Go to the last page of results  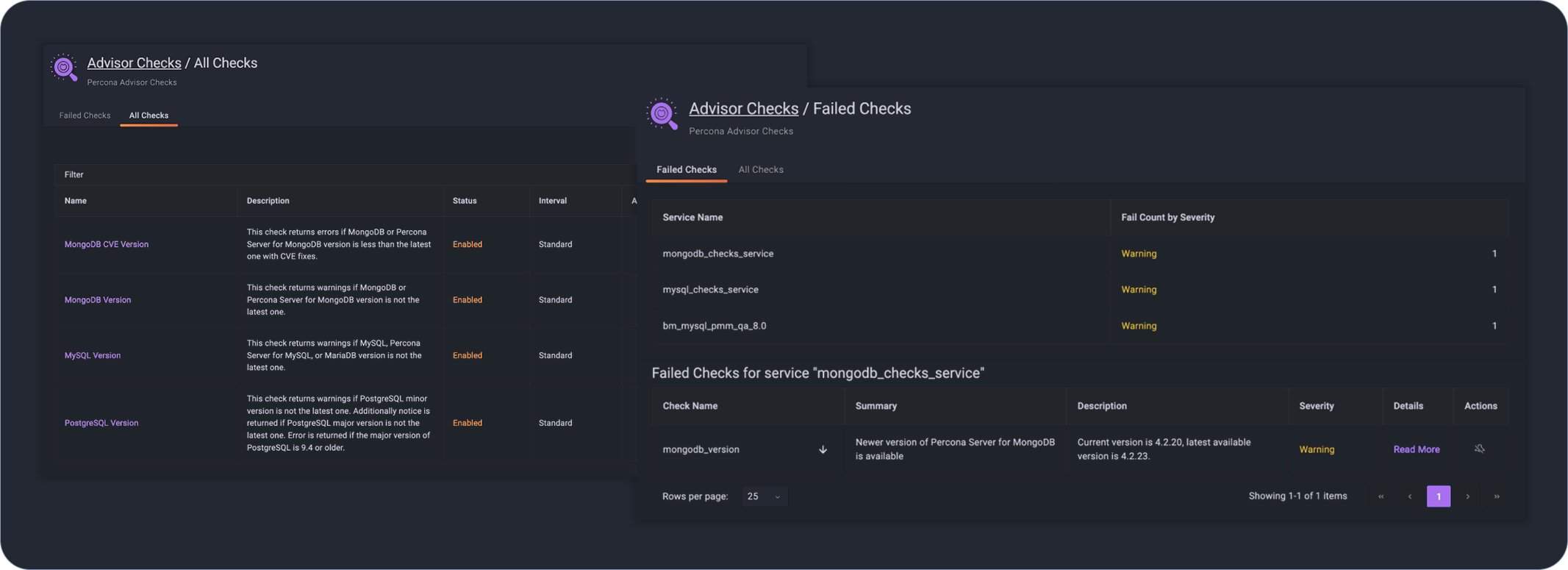pos(1496,496)
